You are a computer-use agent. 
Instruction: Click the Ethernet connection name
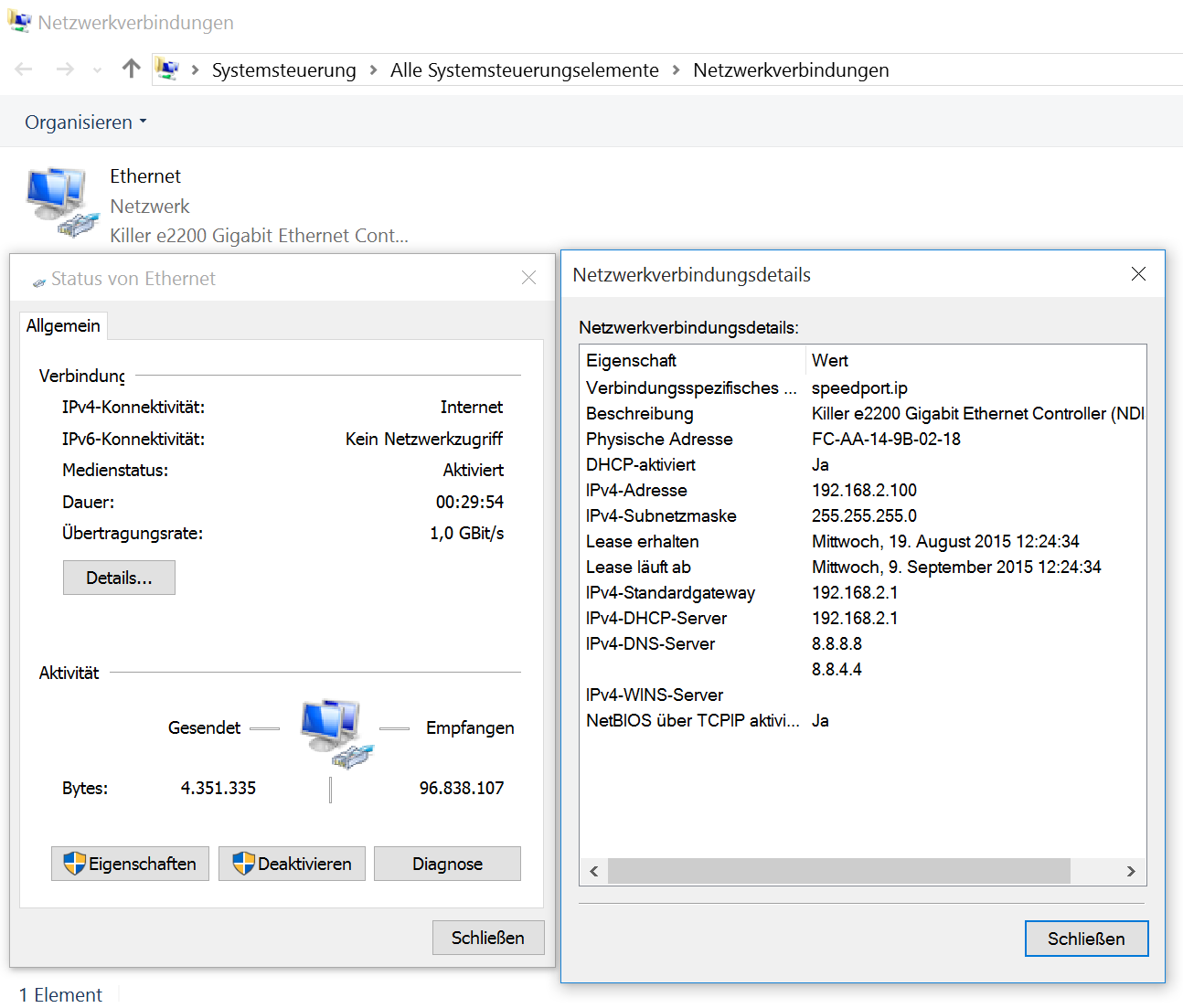coord(145,176)
